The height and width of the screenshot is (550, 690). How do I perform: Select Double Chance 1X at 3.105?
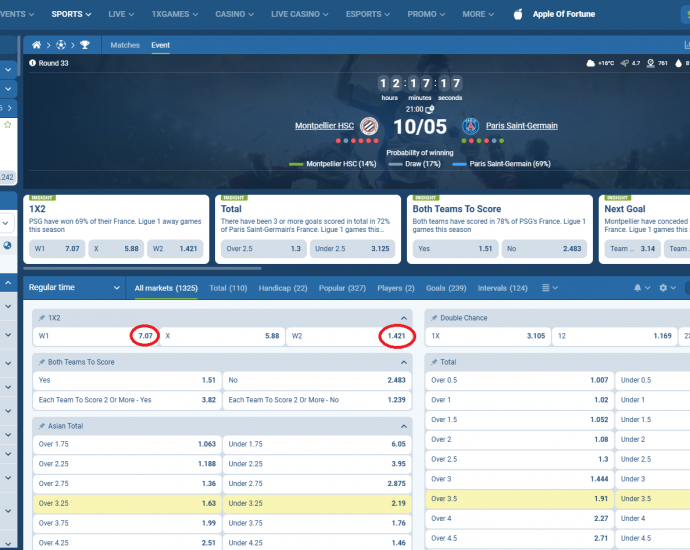tap(488, 336)
